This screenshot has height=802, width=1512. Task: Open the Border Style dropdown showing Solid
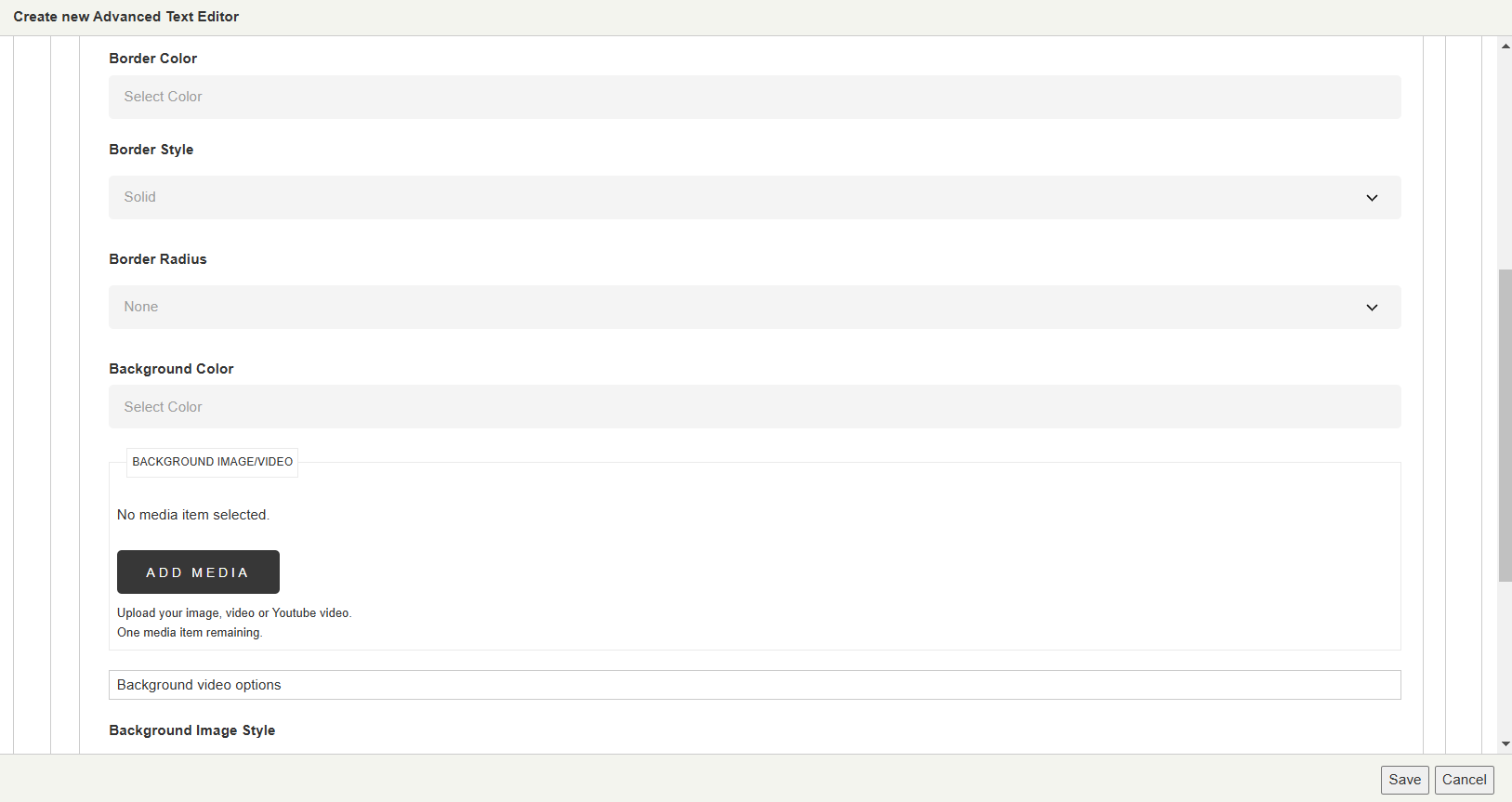pos(755,197)
